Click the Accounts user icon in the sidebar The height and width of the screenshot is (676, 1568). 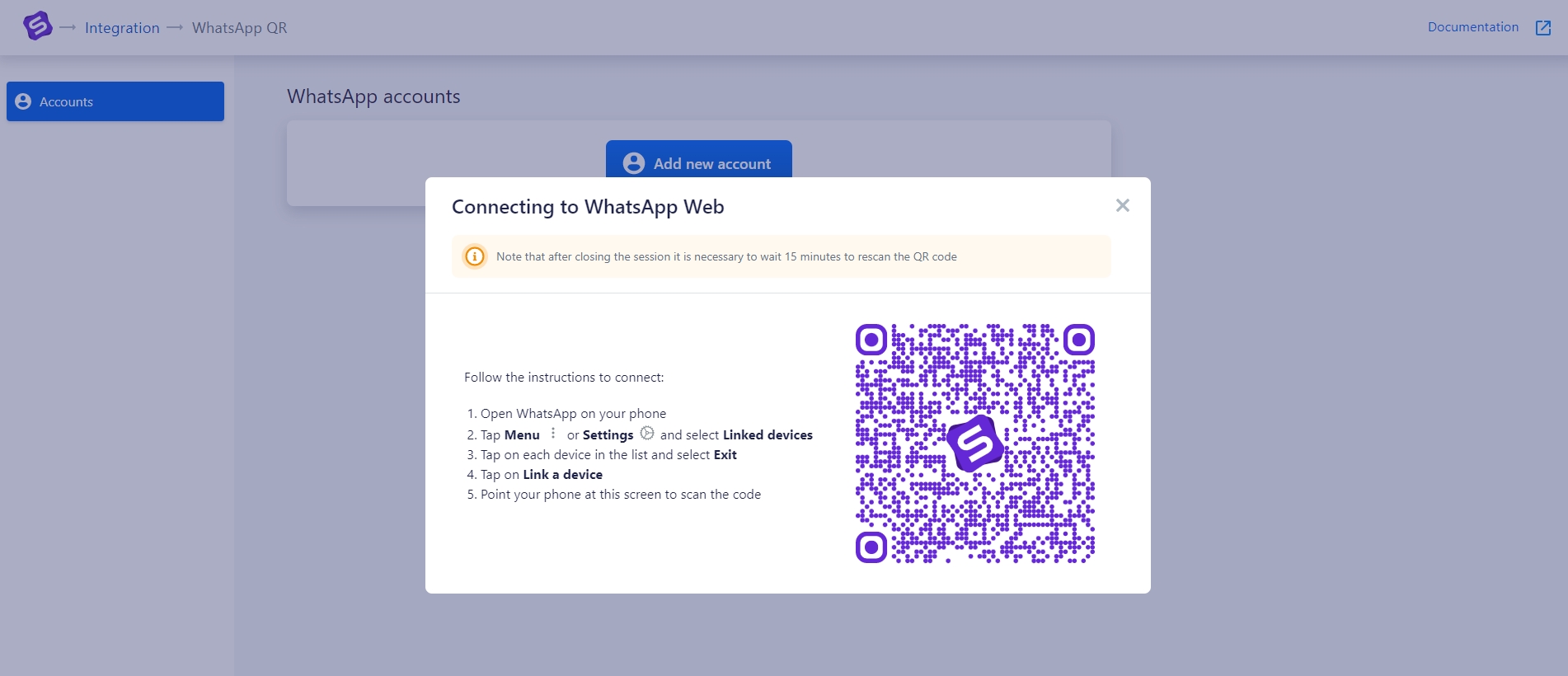tap(23, 101)
